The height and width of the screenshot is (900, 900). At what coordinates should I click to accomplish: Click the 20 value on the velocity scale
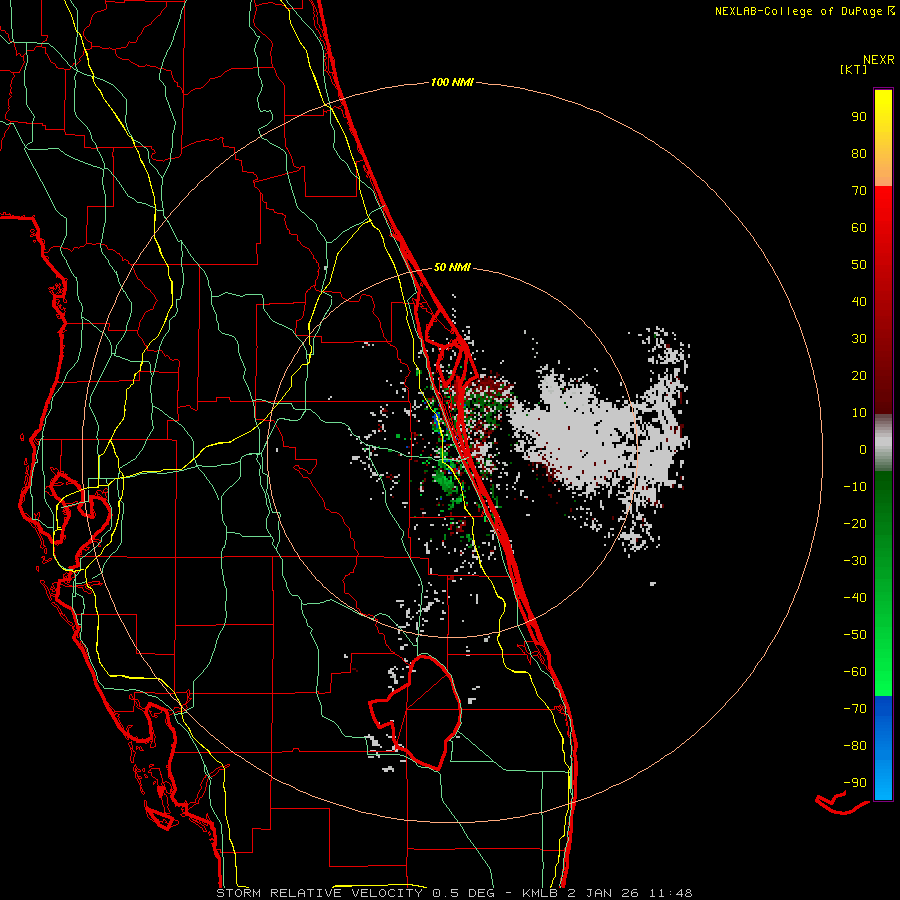coord(859,376)
